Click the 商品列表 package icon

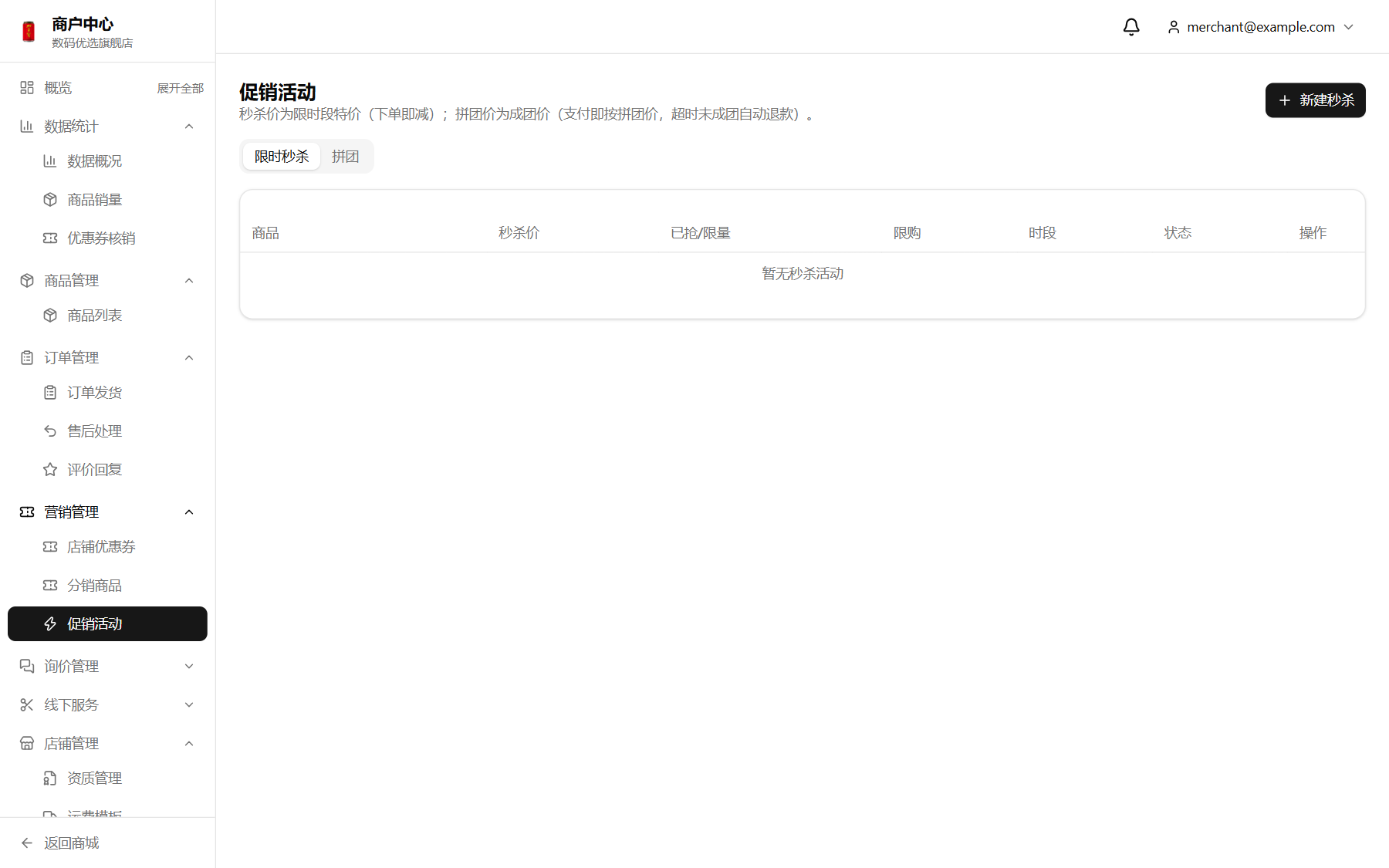[x=50, y=316]
